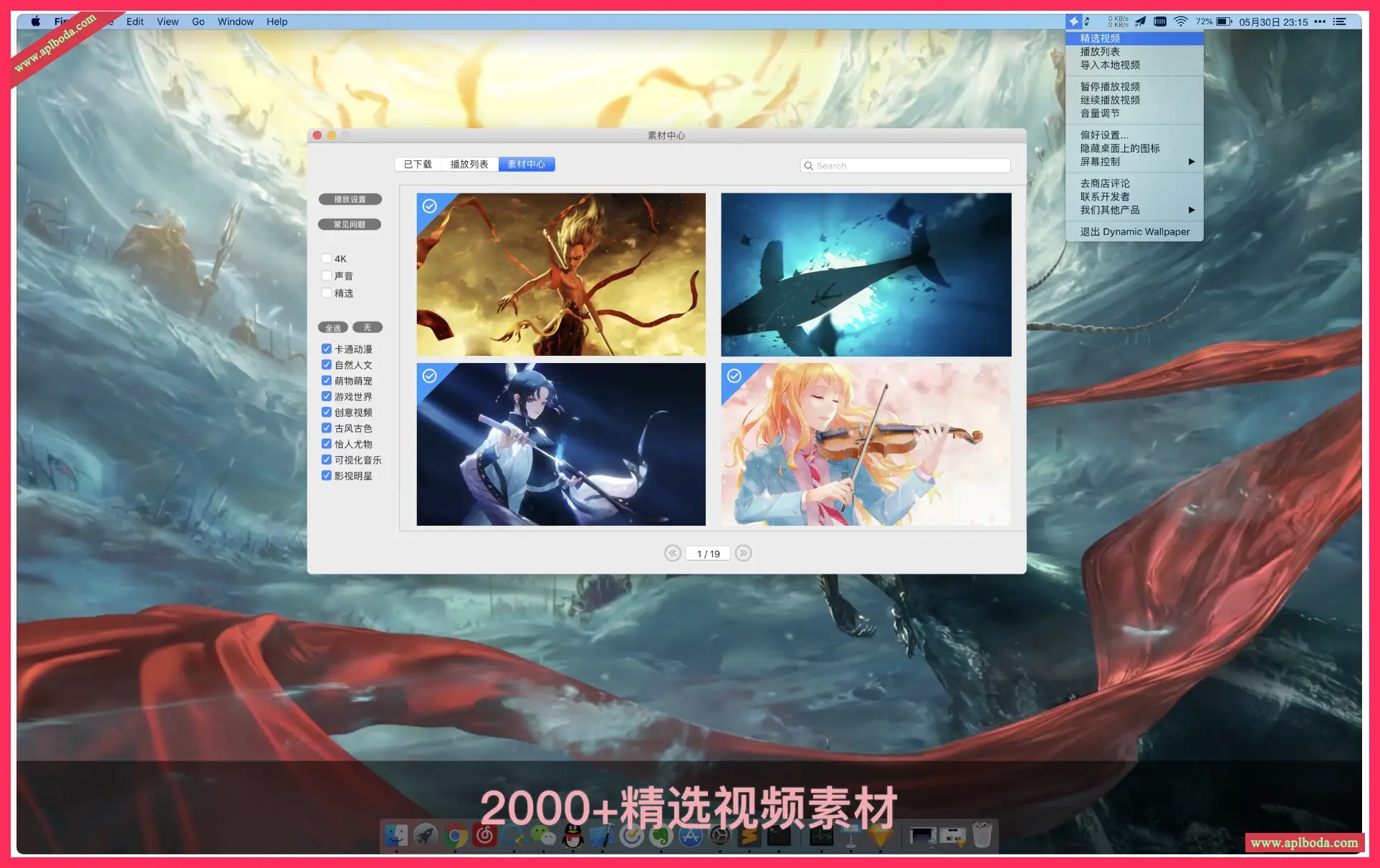This screenshot has height=868, width=1380.
Task: Click the Dynamic Wallpaper lightning icon in menu bar
Action: pos(1073,21)
